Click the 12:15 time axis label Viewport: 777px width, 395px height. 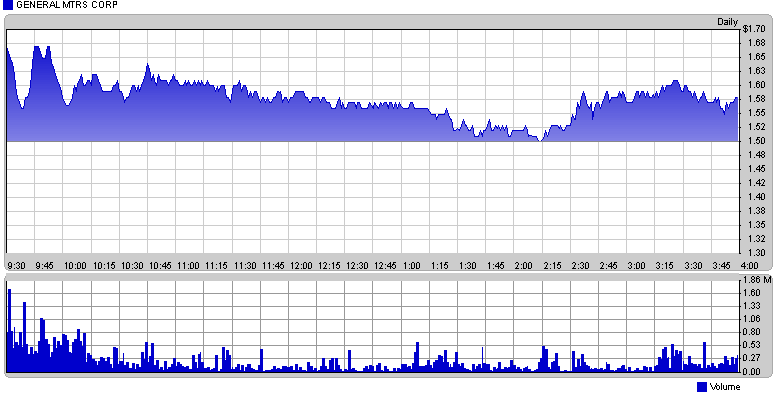pos(330,266)
